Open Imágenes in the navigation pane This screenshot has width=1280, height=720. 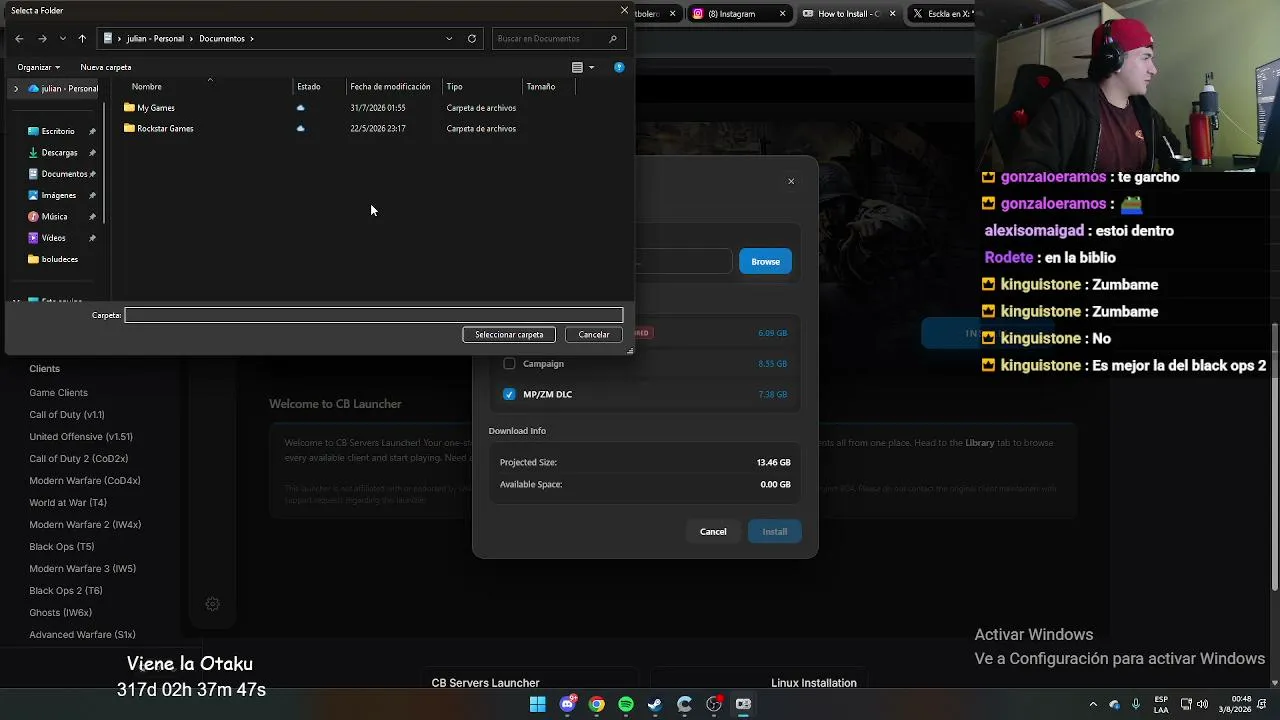(58, 195)
